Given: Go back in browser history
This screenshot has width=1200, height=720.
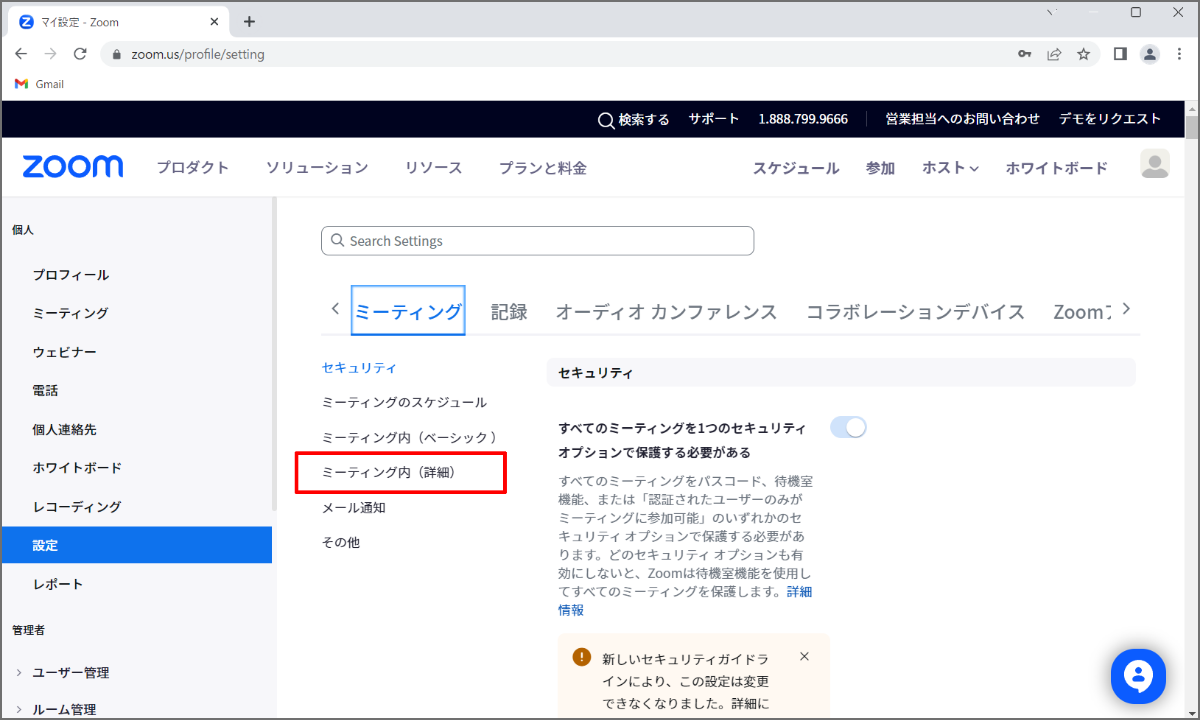Looking at the screenshot, I should coord(21,54).
